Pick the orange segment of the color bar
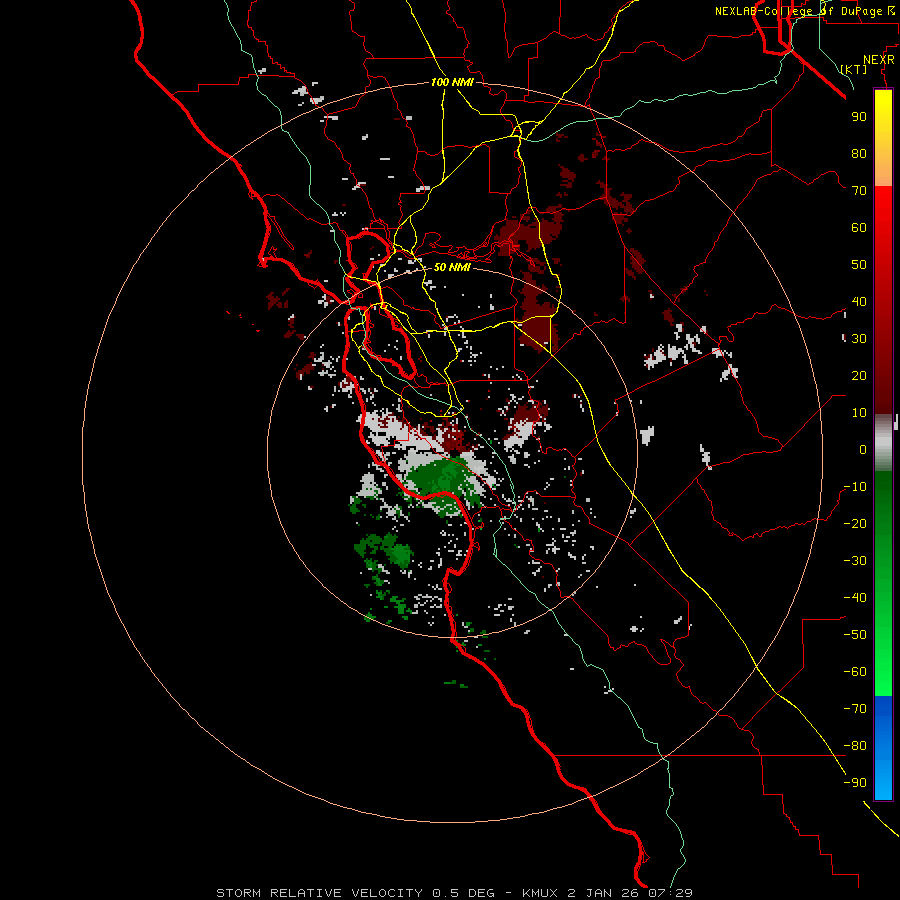The image size is (900, 900). (x=883, y=170)
